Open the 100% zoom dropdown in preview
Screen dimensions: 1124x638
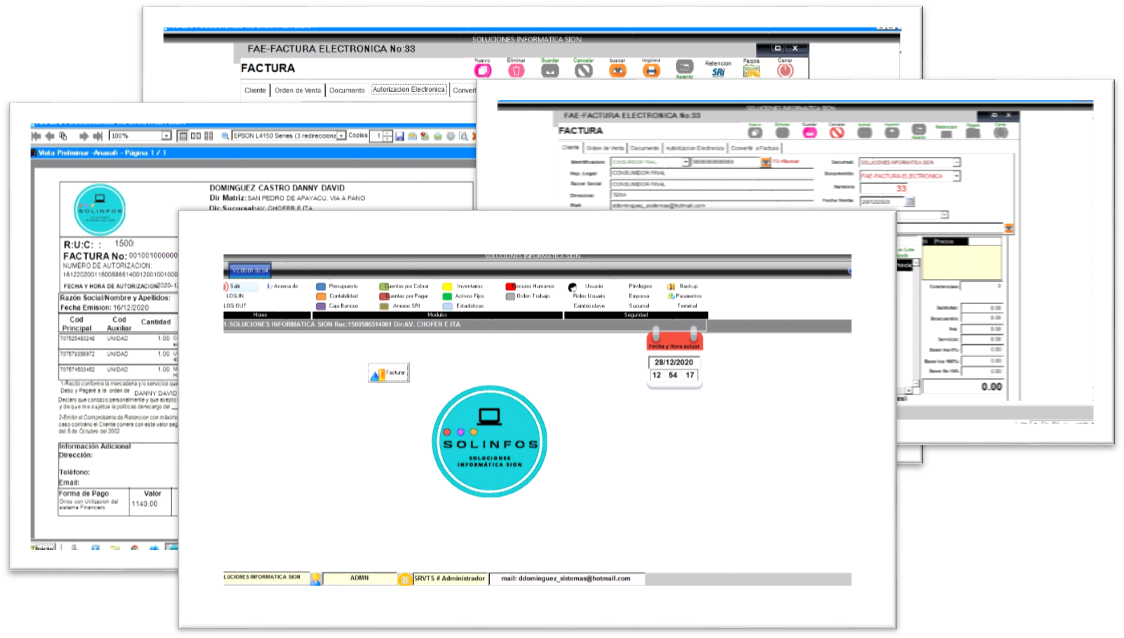point(167,135)
